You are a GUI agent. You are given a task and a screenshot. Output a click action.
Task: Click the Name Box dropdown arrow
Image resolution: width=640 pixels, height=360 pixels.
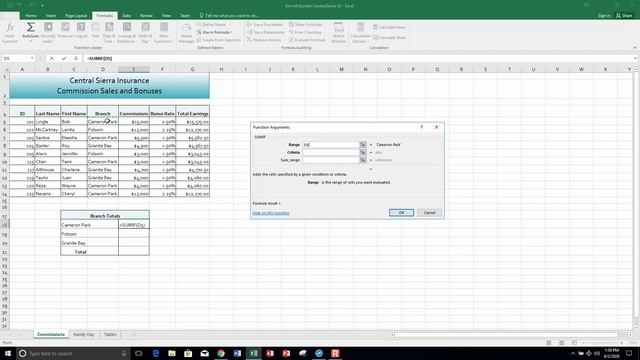[x=32, y=58]
